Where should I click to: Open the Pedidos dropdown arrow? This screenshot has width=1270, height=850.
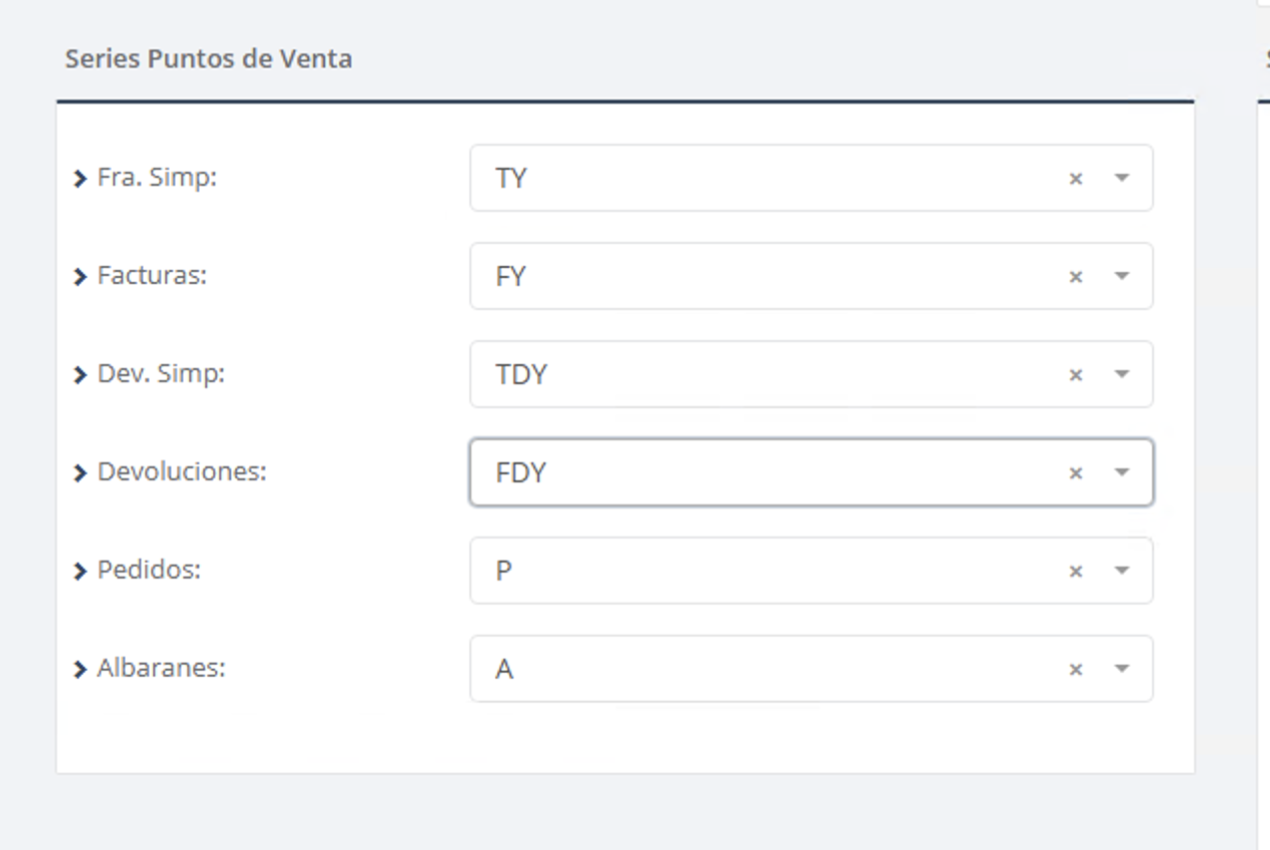(x=1122, y=570)
